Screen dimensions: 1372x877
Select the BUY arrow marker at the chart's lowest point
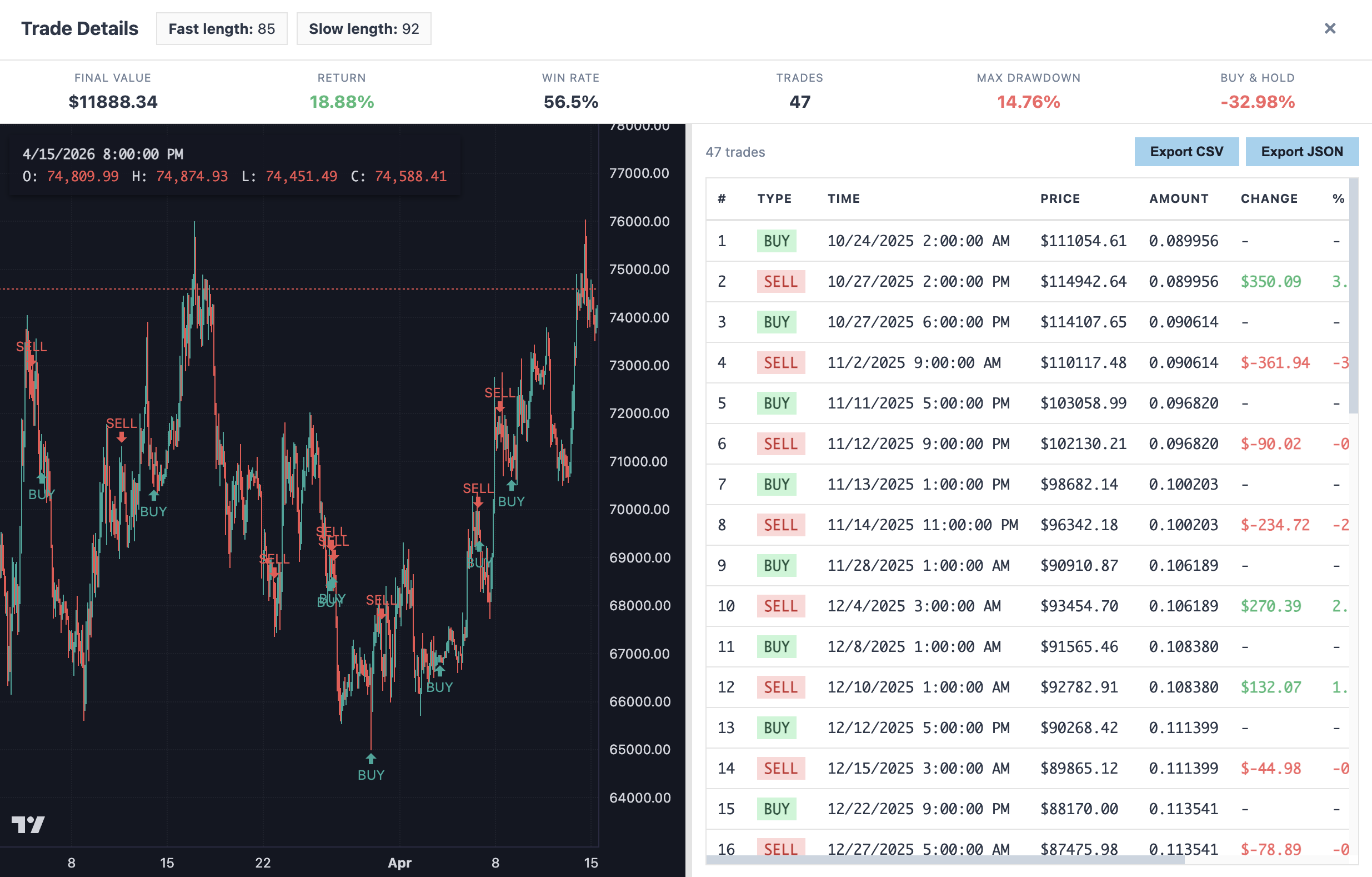tap(371, 758)
